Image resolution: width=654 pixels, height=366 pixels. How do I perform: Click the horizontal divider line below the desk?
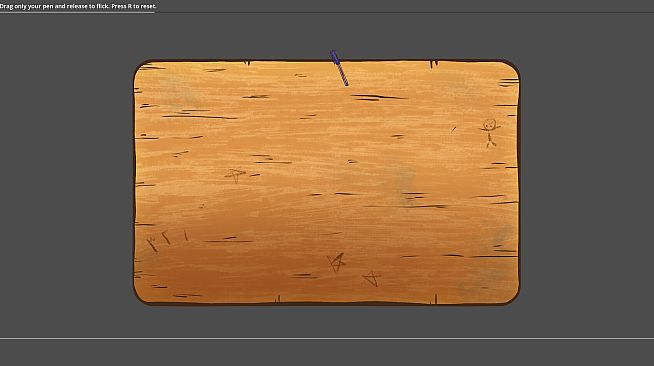tap(327, 338)
